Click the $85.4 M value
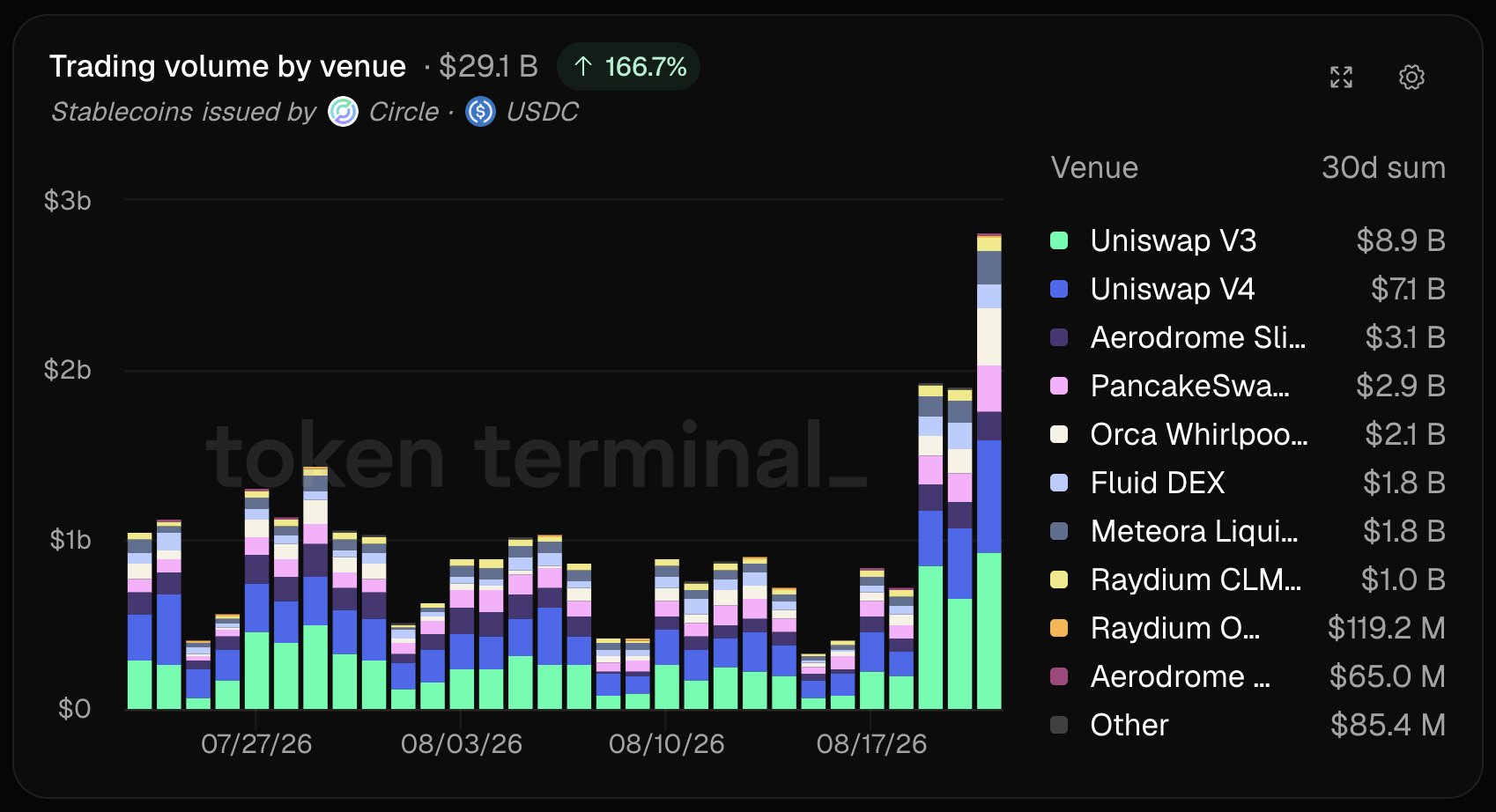This screenshot has width=1496, height=812. click(1389, 725)
